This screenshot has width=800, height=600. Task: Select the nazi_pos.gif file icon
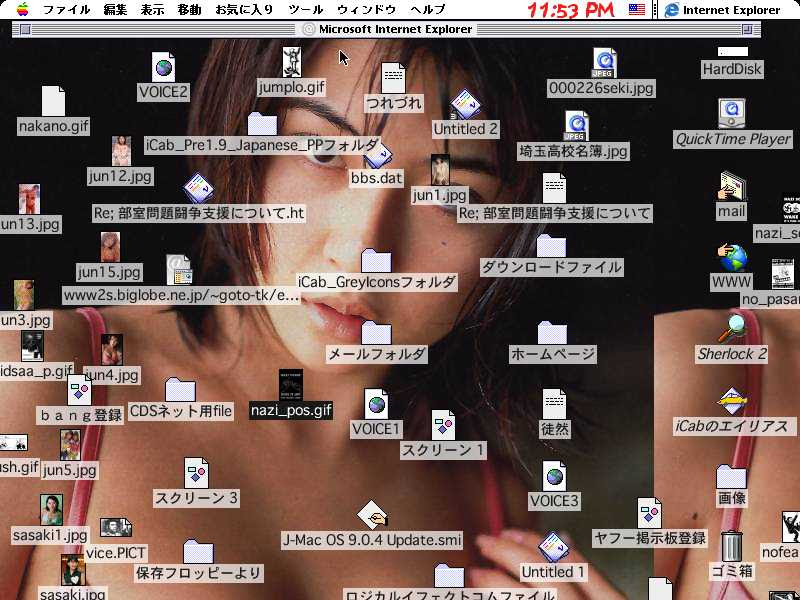(x=291, y=386)
